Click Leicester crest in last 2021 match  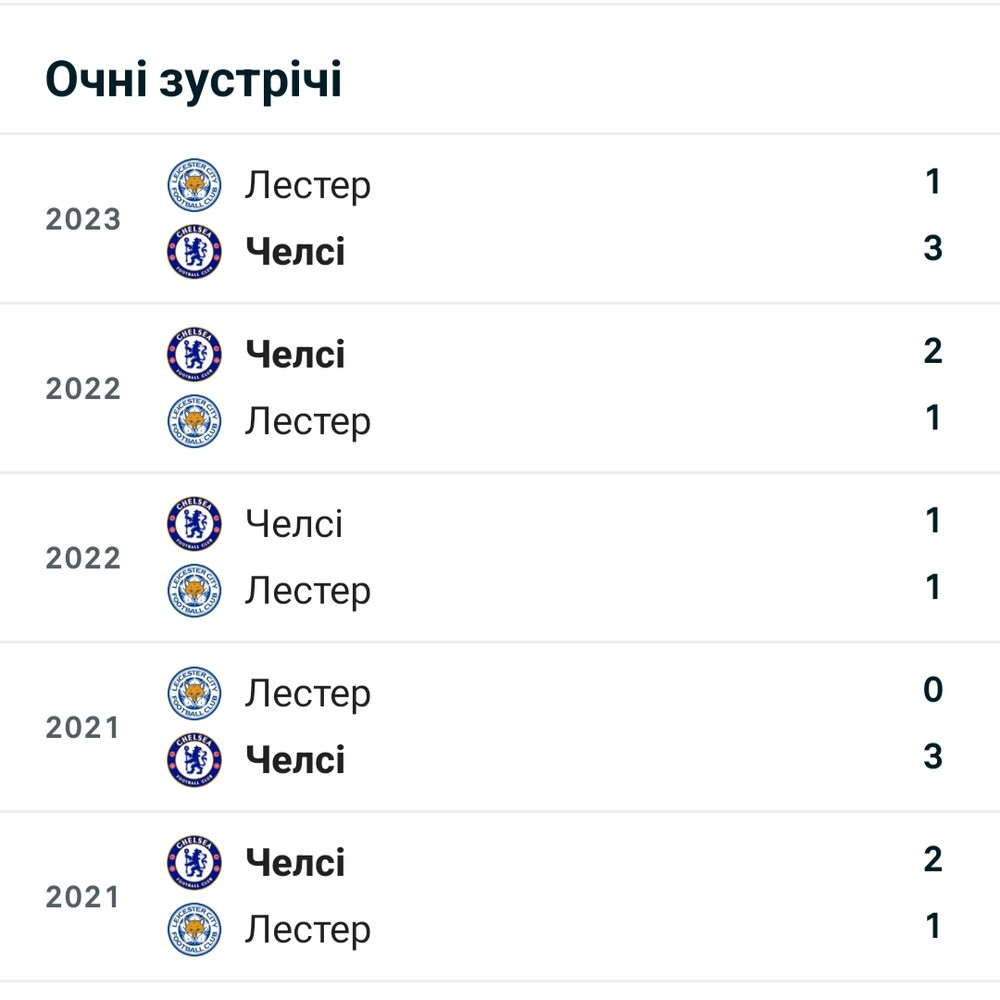tap(195, 929)
